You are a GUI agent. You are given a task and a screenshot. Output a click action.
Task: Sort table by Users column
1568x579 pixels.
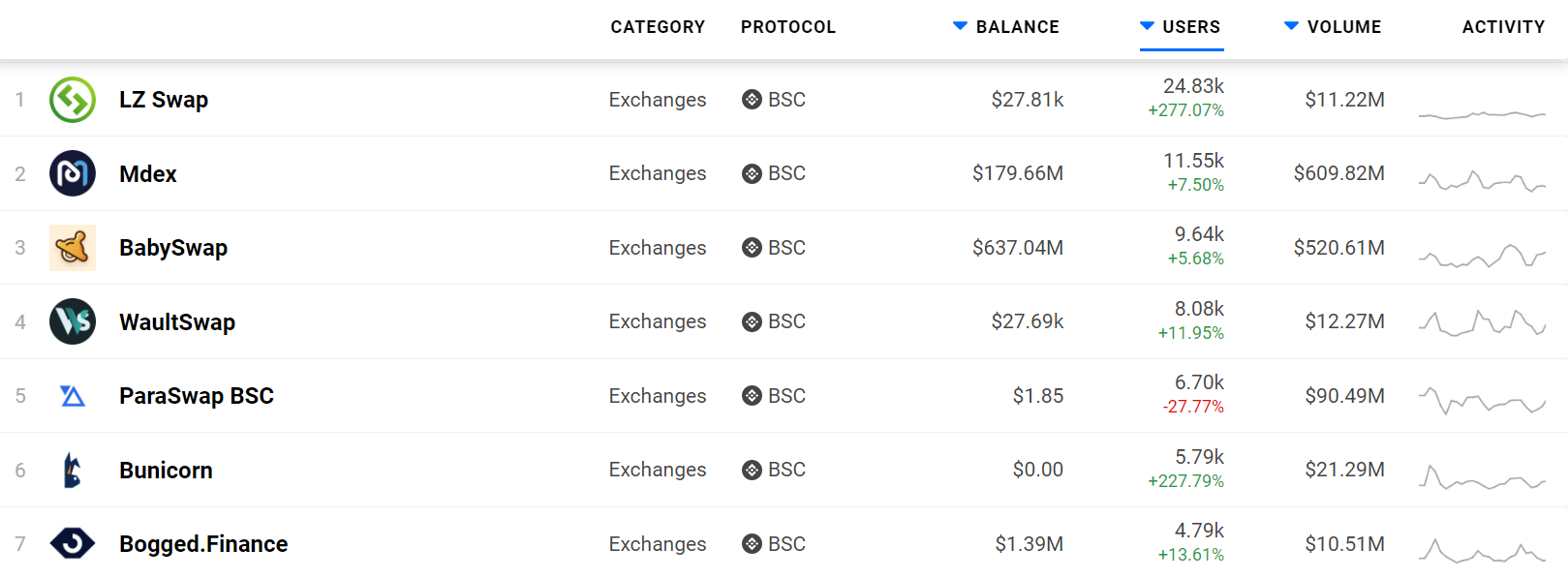click(x=1190, y=27)
